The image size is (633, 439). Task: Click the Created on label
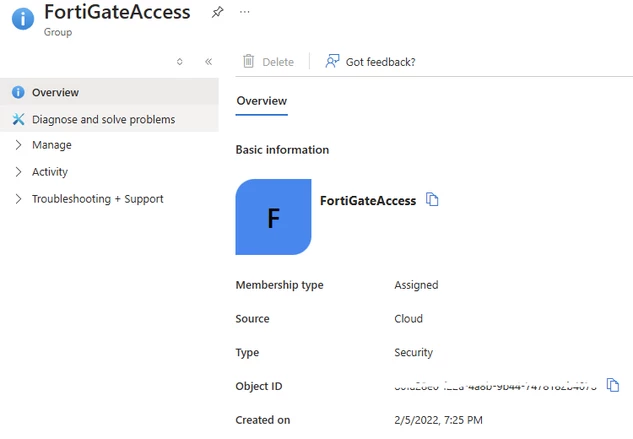(263, 420)
